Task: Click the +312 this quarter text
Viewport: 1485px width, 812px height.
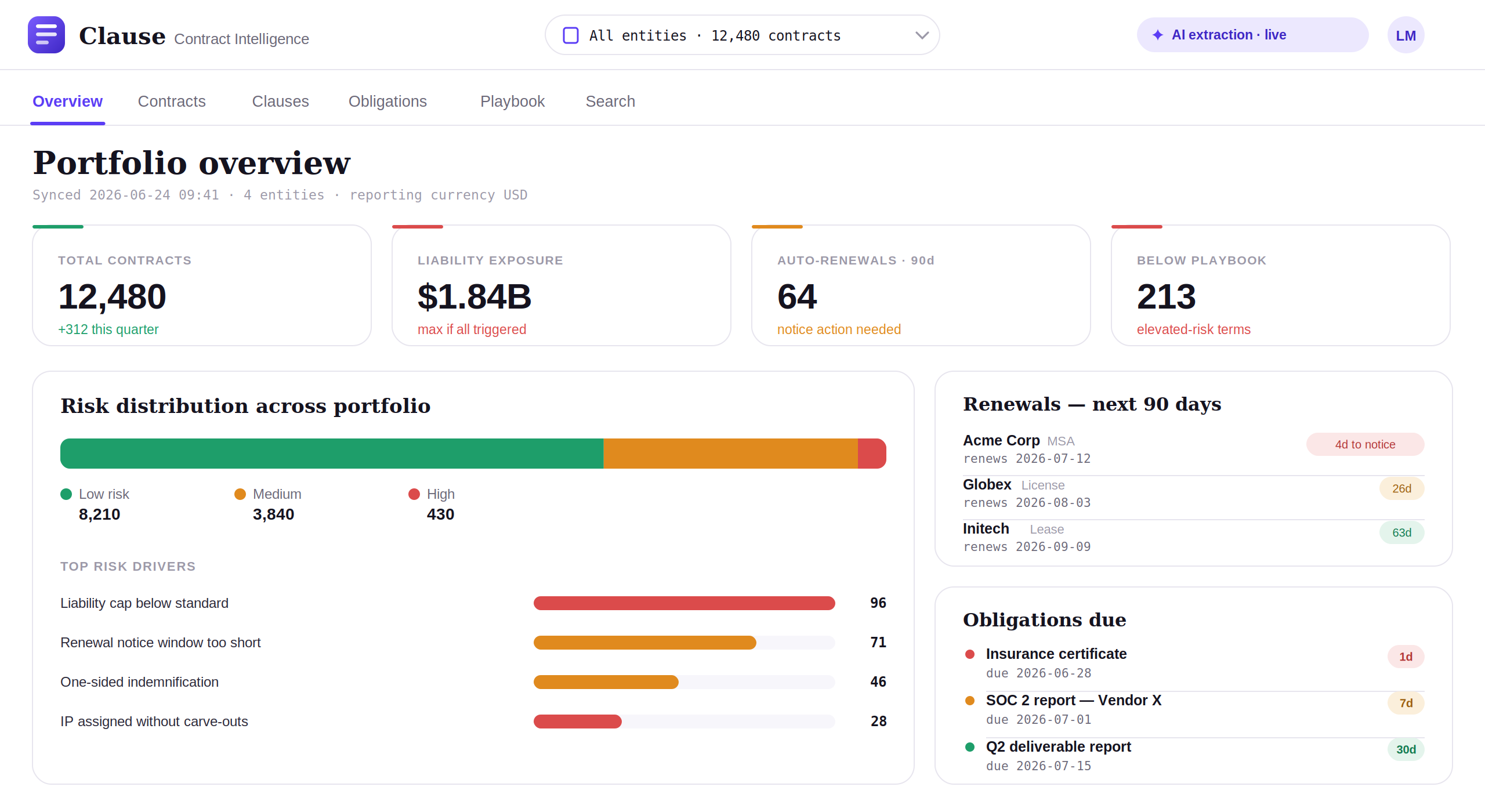Action: tap(108, 329)
